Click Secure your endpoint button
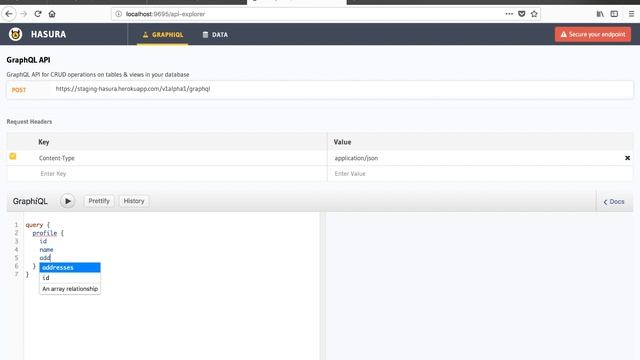This screenshot has height=360, width=640. click(593, 34)
